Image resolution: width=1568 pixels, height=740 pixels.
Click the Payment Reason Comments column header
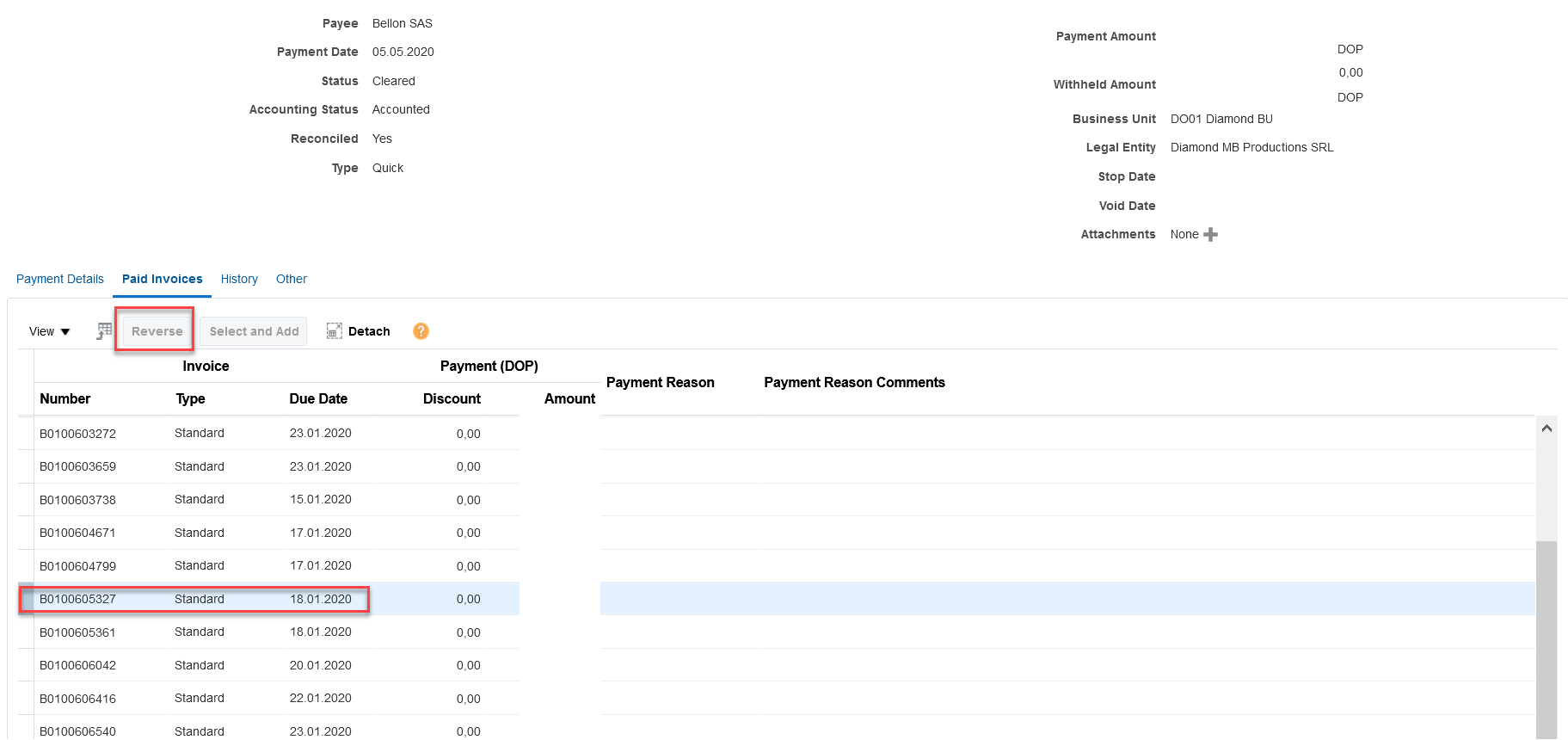[x=854, y=382]
